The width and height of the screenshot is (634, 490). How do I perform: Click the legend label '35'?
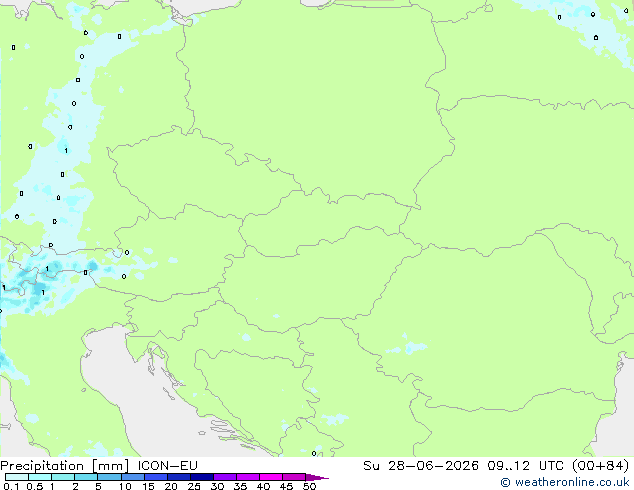(240, 486)
